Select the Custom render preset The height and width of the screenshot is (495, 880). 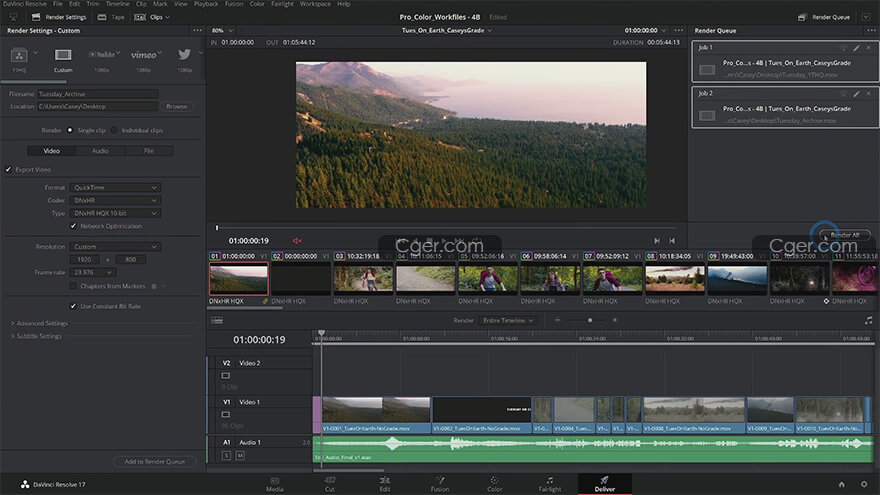[x=63, y=60]
